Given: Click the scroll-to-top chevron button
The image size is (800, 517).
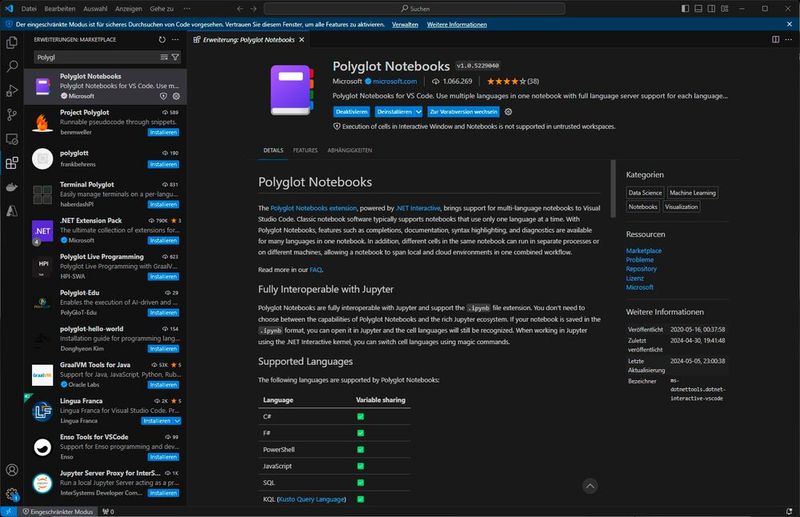Looking at the screenshot, I should (590, 486).
